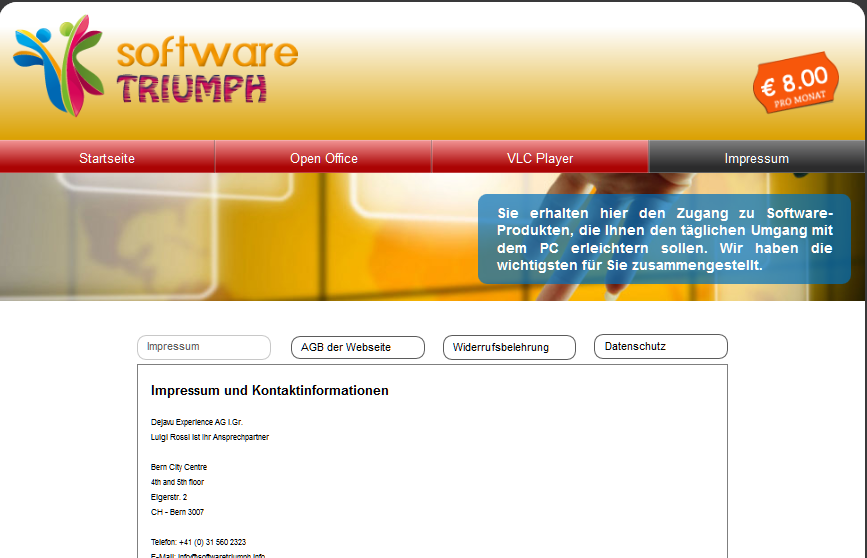Image resolution: width=867 pixels, height=558 pixels.
Task: Go to the VLC Player page
Action: pos(540,158)
